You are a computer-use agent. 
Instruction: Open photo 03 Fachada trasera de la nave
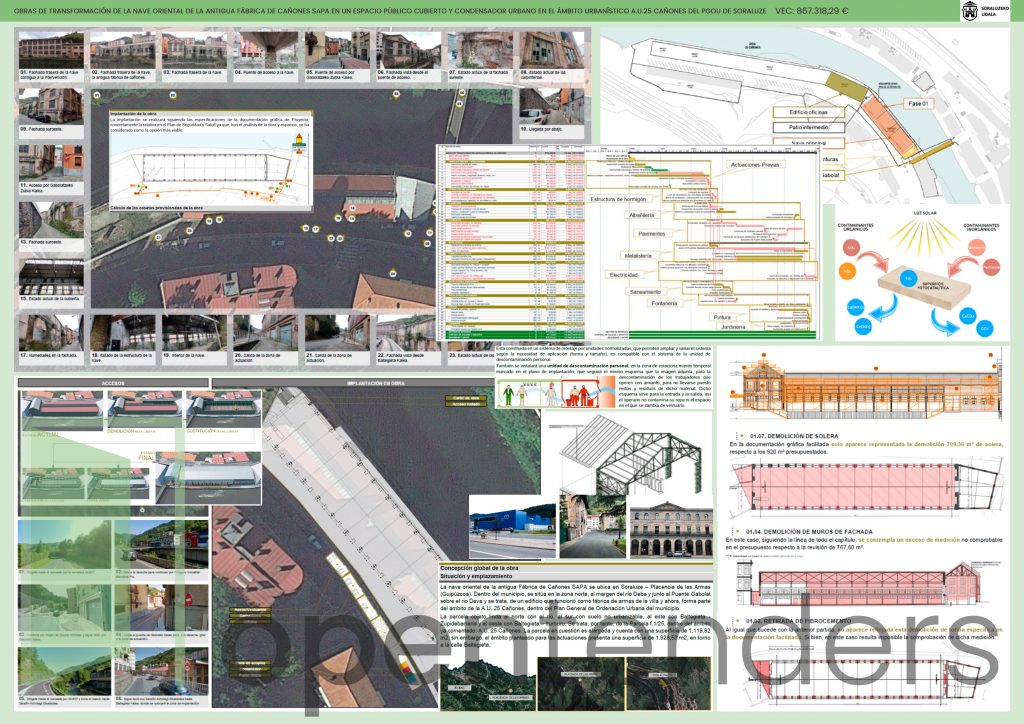(x=194, y=50)
